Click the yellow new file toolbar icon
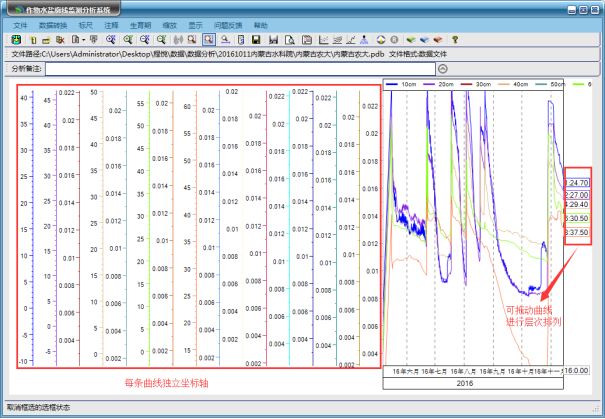The image size is (605, 419). (33, 39)
